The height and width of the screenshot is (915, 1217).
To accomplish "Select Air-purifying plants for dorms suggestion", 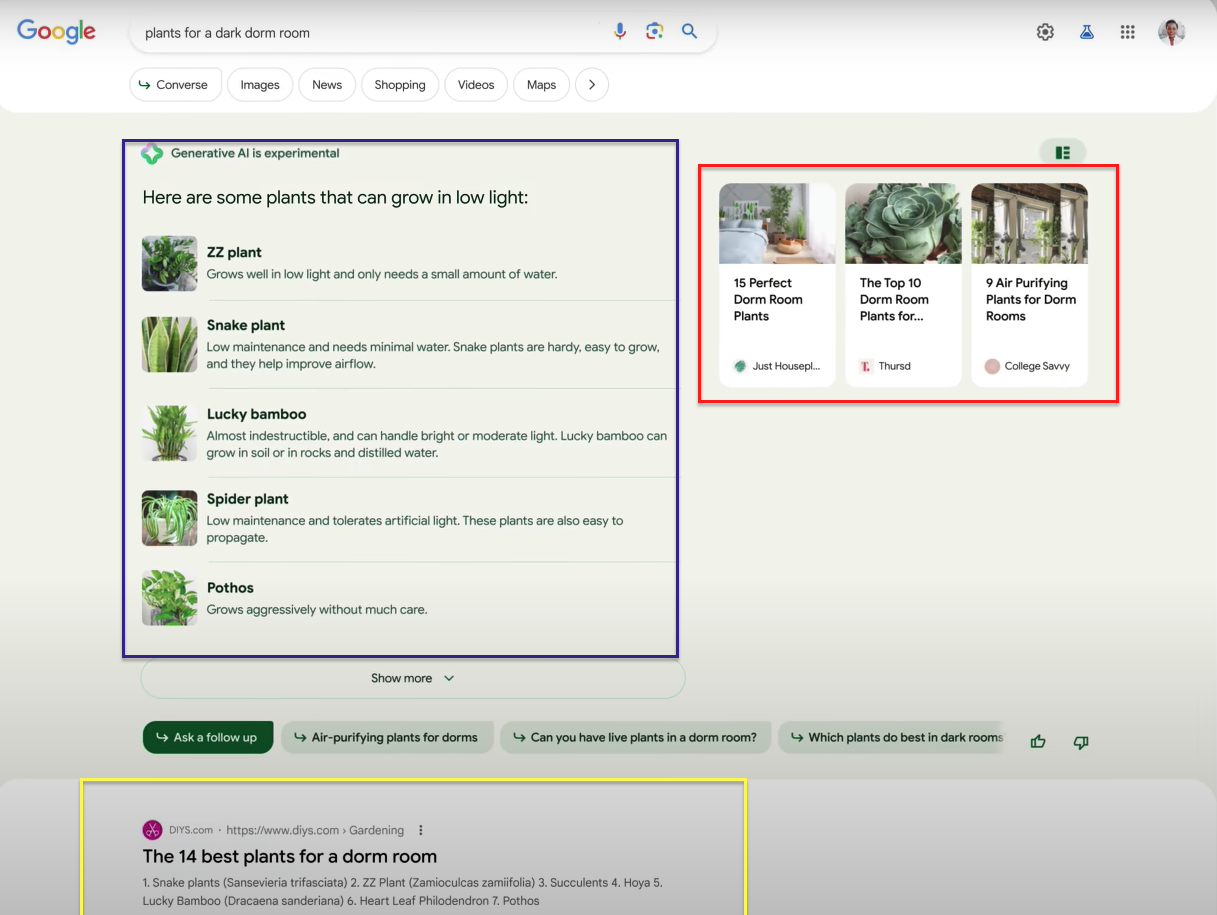I will [387, 737].
